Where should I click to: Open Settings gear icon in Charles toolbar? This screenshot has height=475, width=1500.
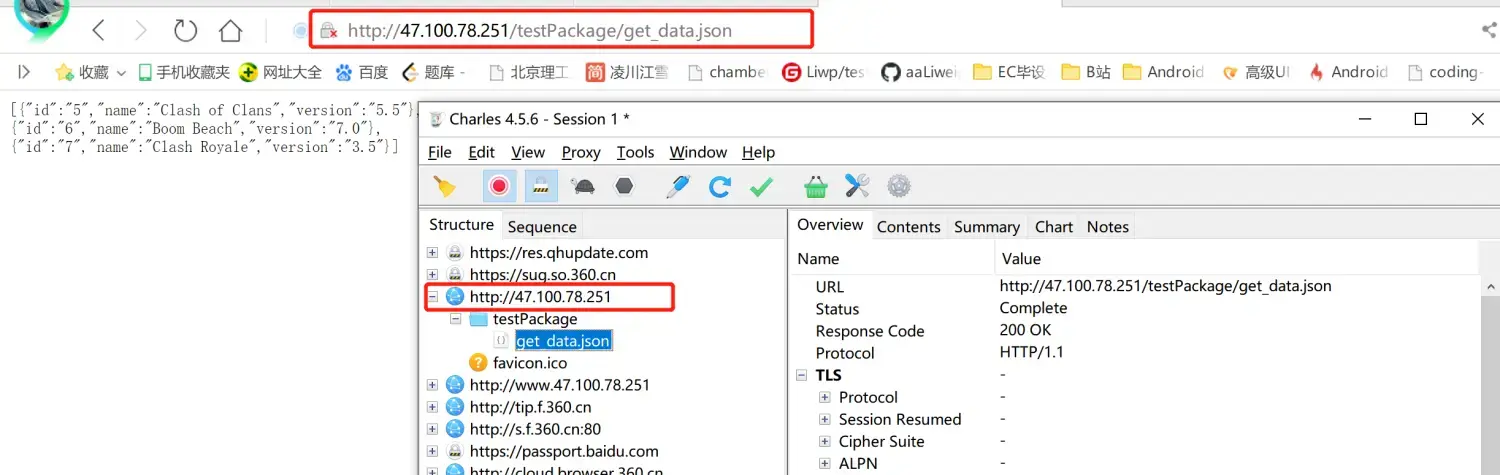(899, 186)
